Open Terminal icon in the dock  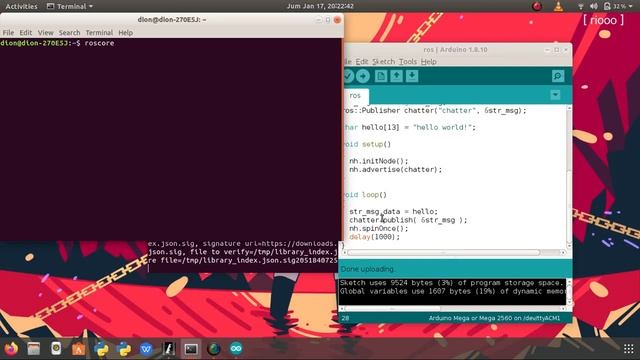(191, 349)
